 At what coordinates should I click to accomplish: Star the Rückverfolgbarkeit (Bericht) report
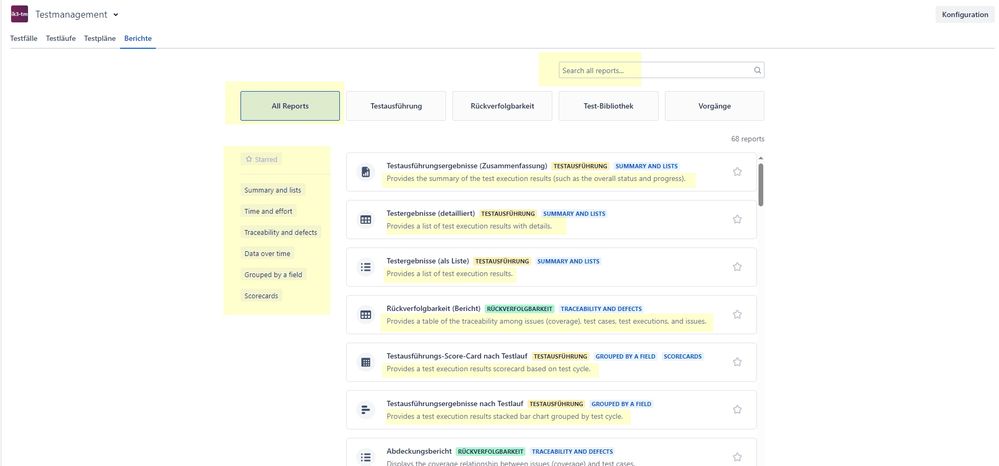pyautogui.click(x=737, y=314)
